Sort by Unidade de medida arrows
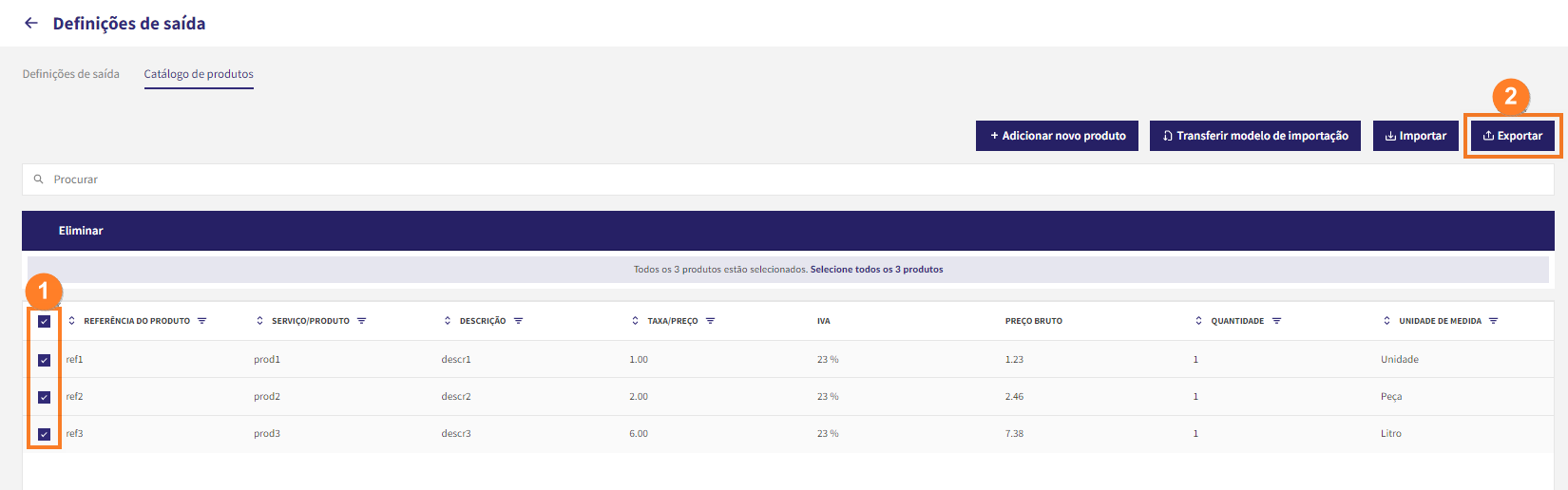 point(1386,321)
